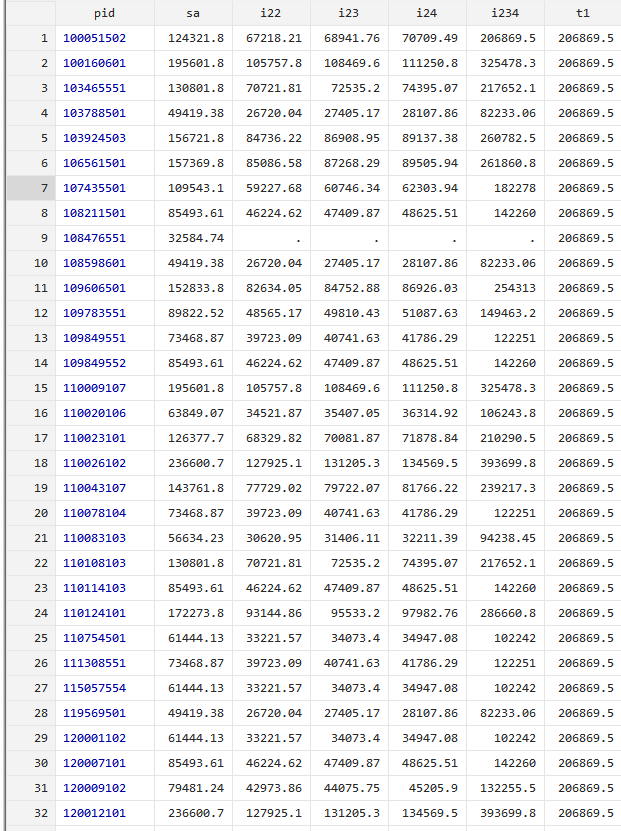The width and height of the screenshot is (621, 831).
Task: Click pid cell 106561501
Action: (x=104, y=163)
